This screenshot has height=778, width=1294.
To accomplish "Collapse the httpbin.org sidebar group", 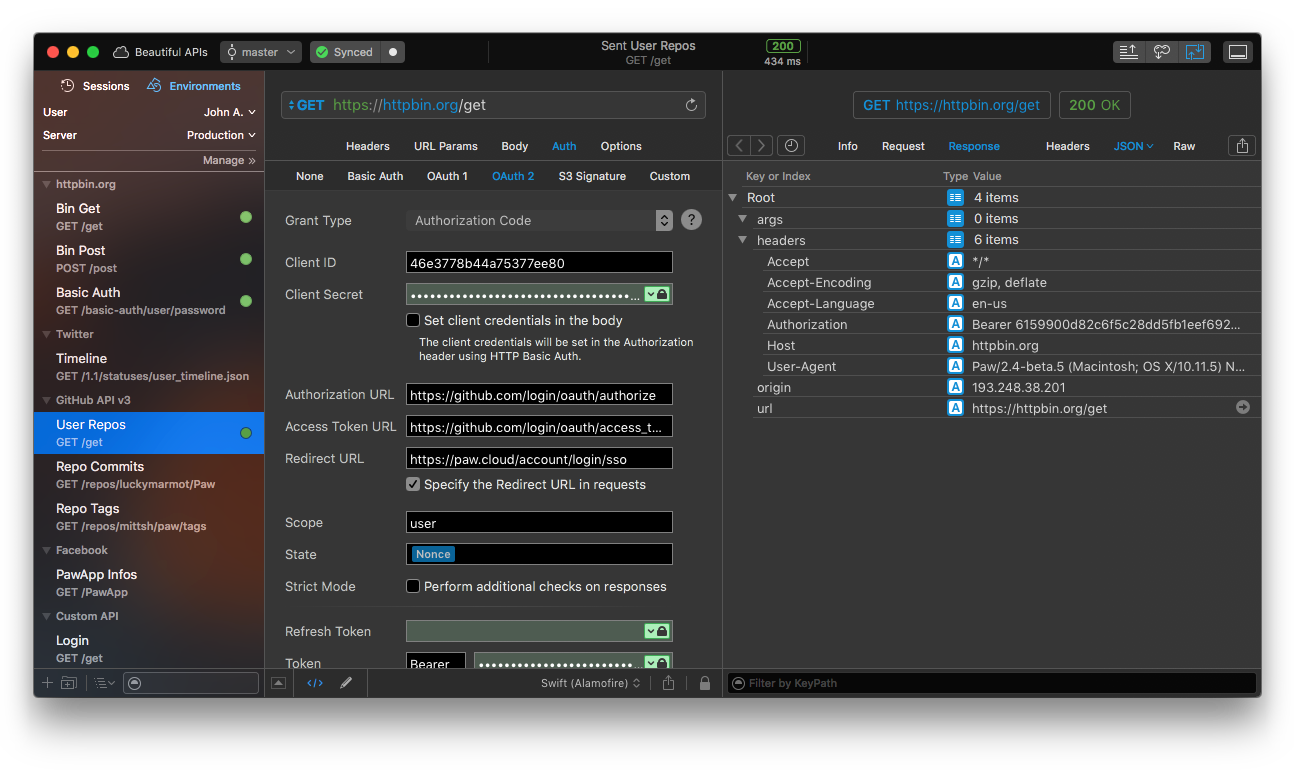I will click(x=46, y=184).
